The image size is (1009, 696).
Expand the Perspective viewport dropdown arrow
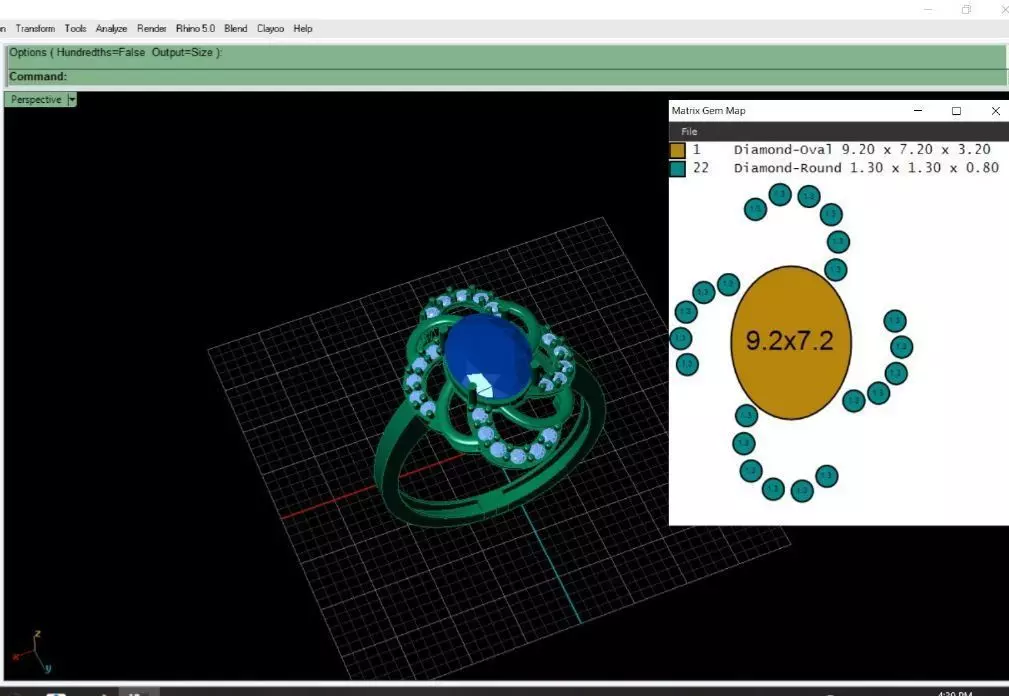[x=72, y=100]
